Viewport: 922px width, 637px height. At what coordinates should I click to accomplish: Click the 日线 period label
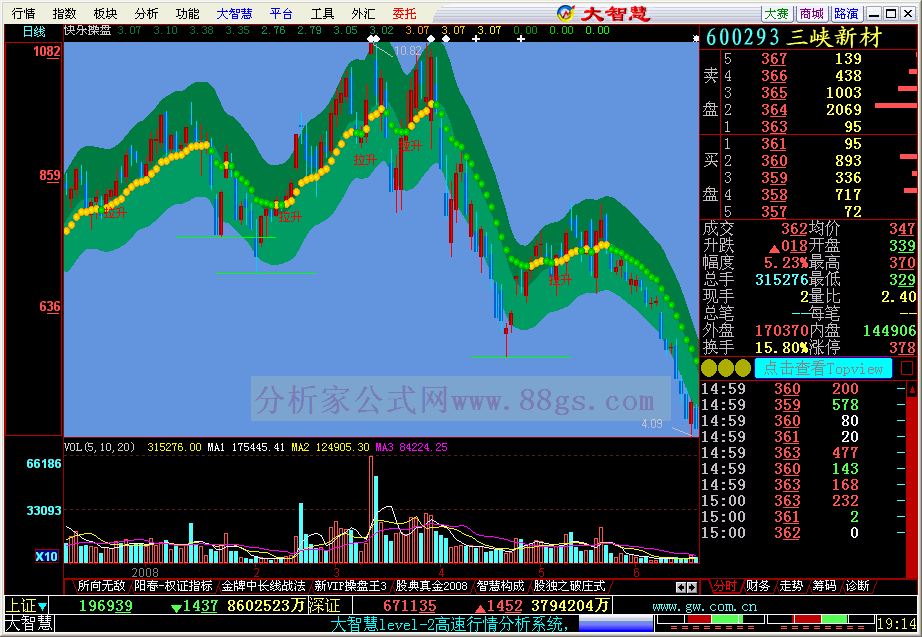pyautogui.click(x=34, y=31)
